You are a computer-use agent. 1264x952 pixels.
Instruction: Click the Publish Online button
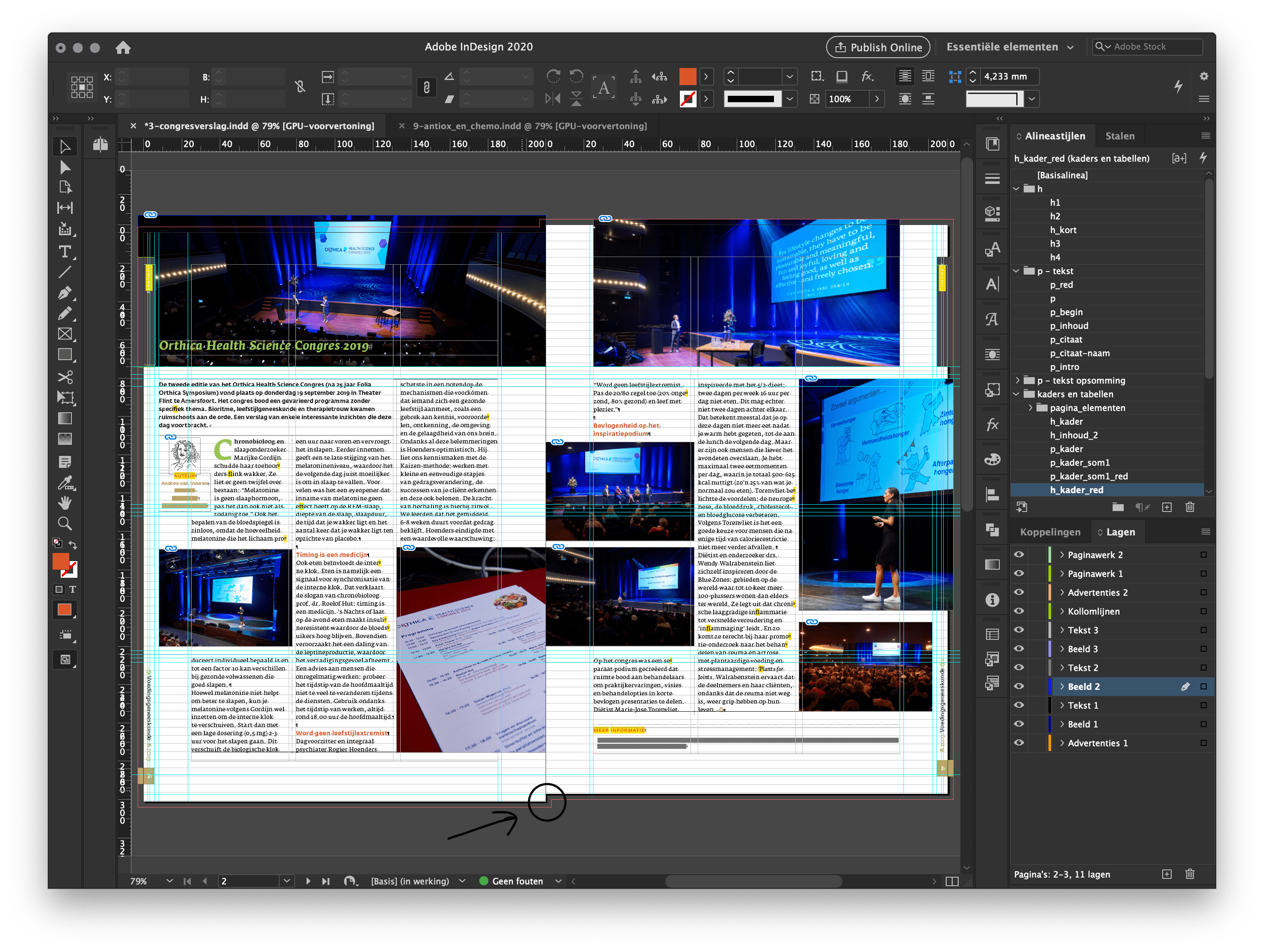tap(878, 47)
